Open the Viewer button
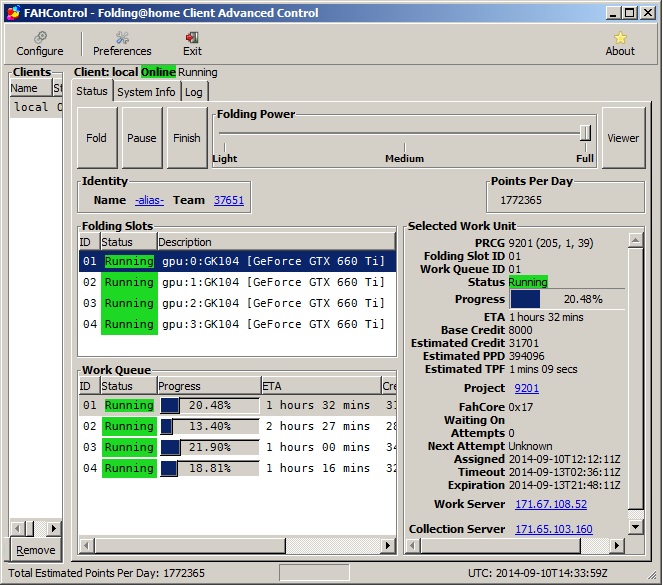Image resolution: width=663 pixels, height=585 pixels. click(x=623, y=138)
